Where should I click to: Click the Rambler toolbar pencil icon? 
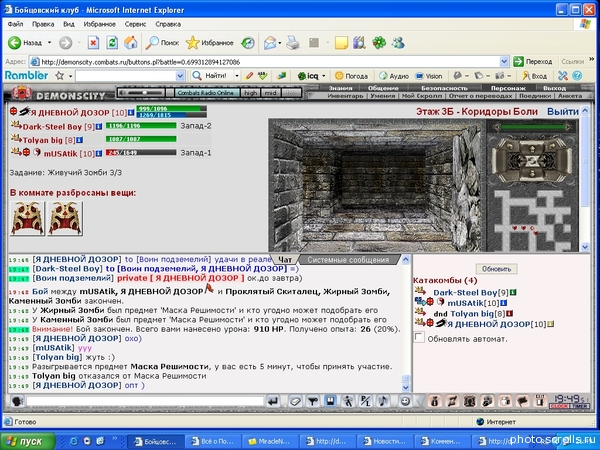249,76
